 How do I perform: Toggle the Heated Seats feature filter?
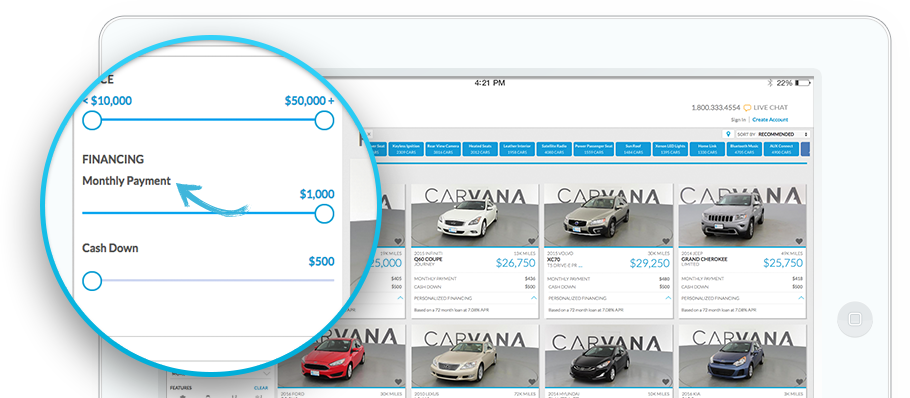pos(479,149)
